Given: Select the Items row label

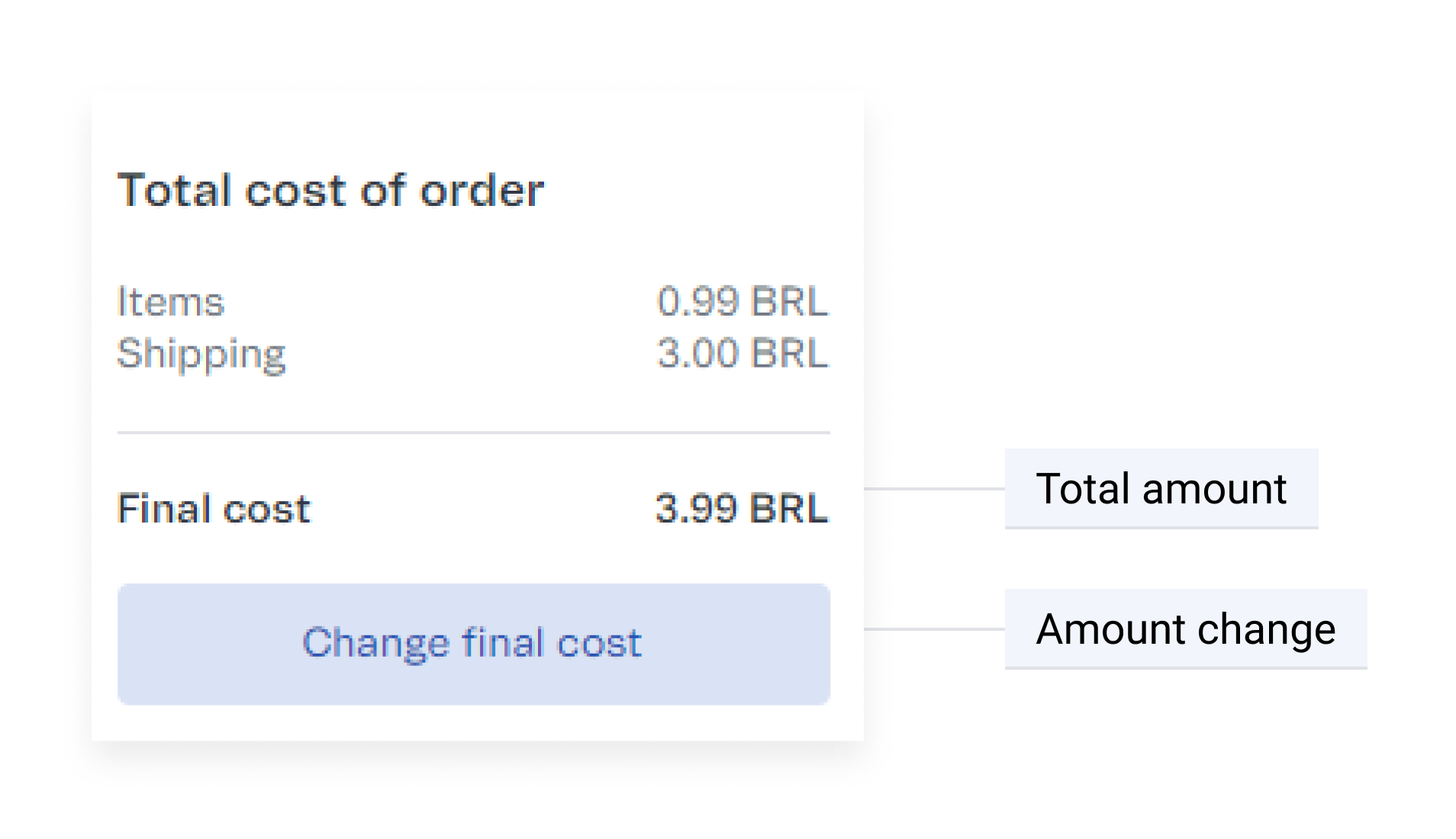Looking at the screenshot, I should [x=170, y=301].
